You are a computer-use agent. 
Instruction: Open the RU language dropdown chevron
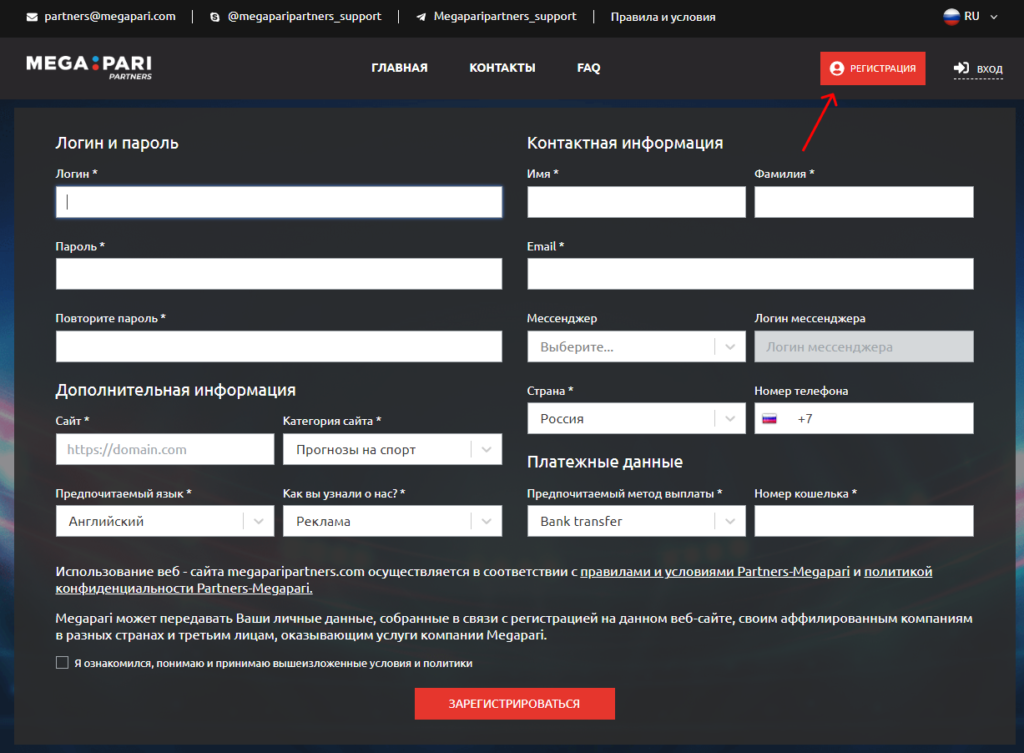tap(993, 17)
